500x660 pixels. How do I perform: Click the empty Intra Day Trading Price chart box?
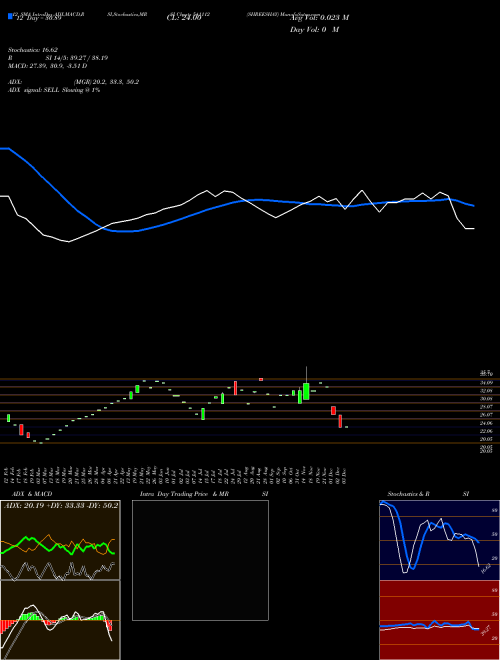[x=200, y=560]
